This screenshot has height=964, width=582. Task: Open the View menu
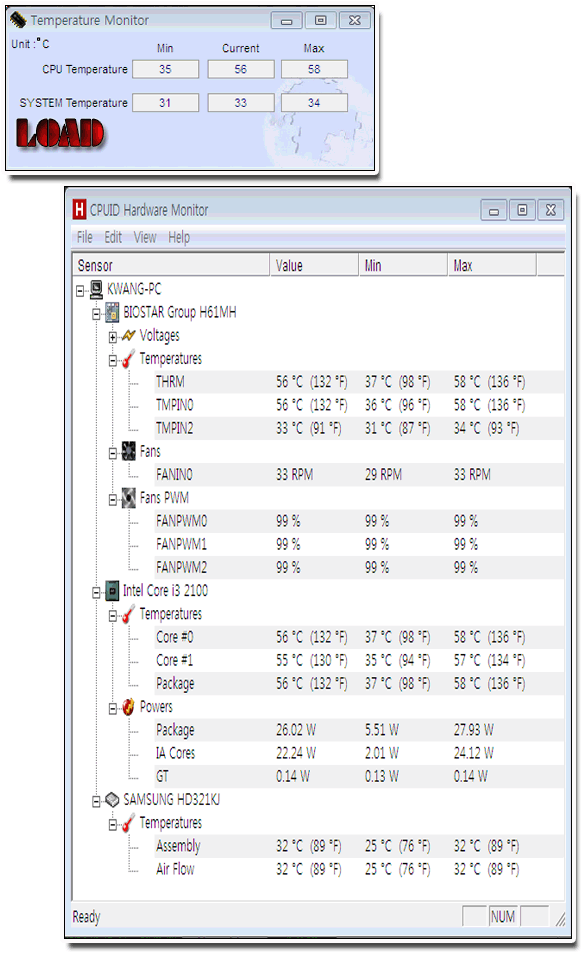[x=145, y=237]
